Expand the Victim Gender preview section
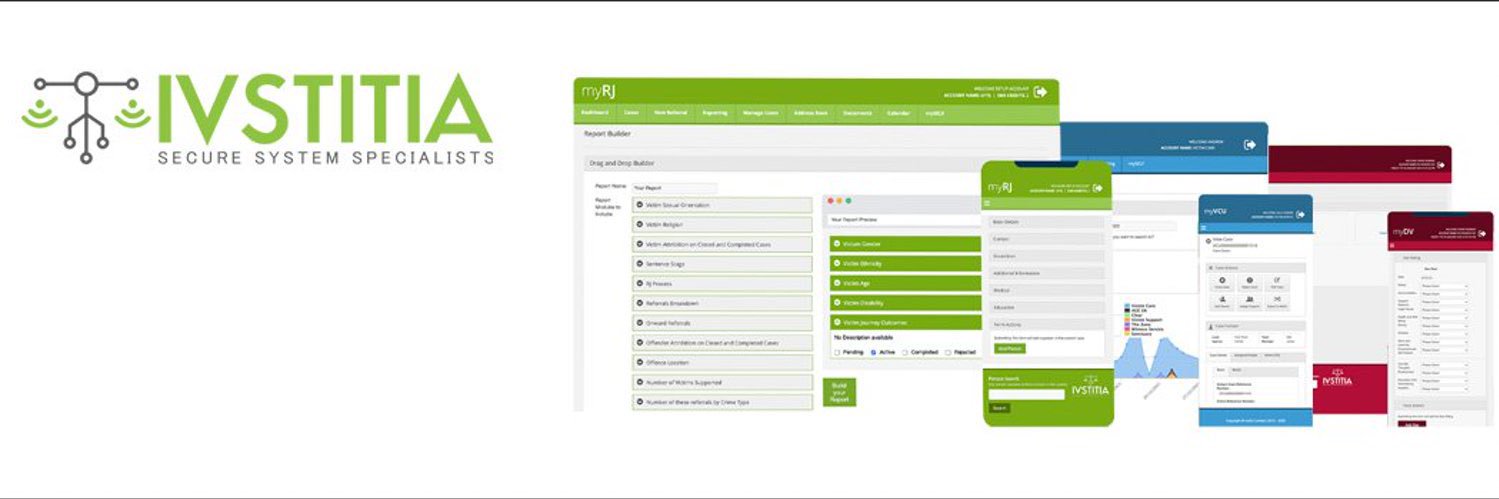The width and height of the screenshot is (1499, 499). pyautogui.click(x=906, y=244)
